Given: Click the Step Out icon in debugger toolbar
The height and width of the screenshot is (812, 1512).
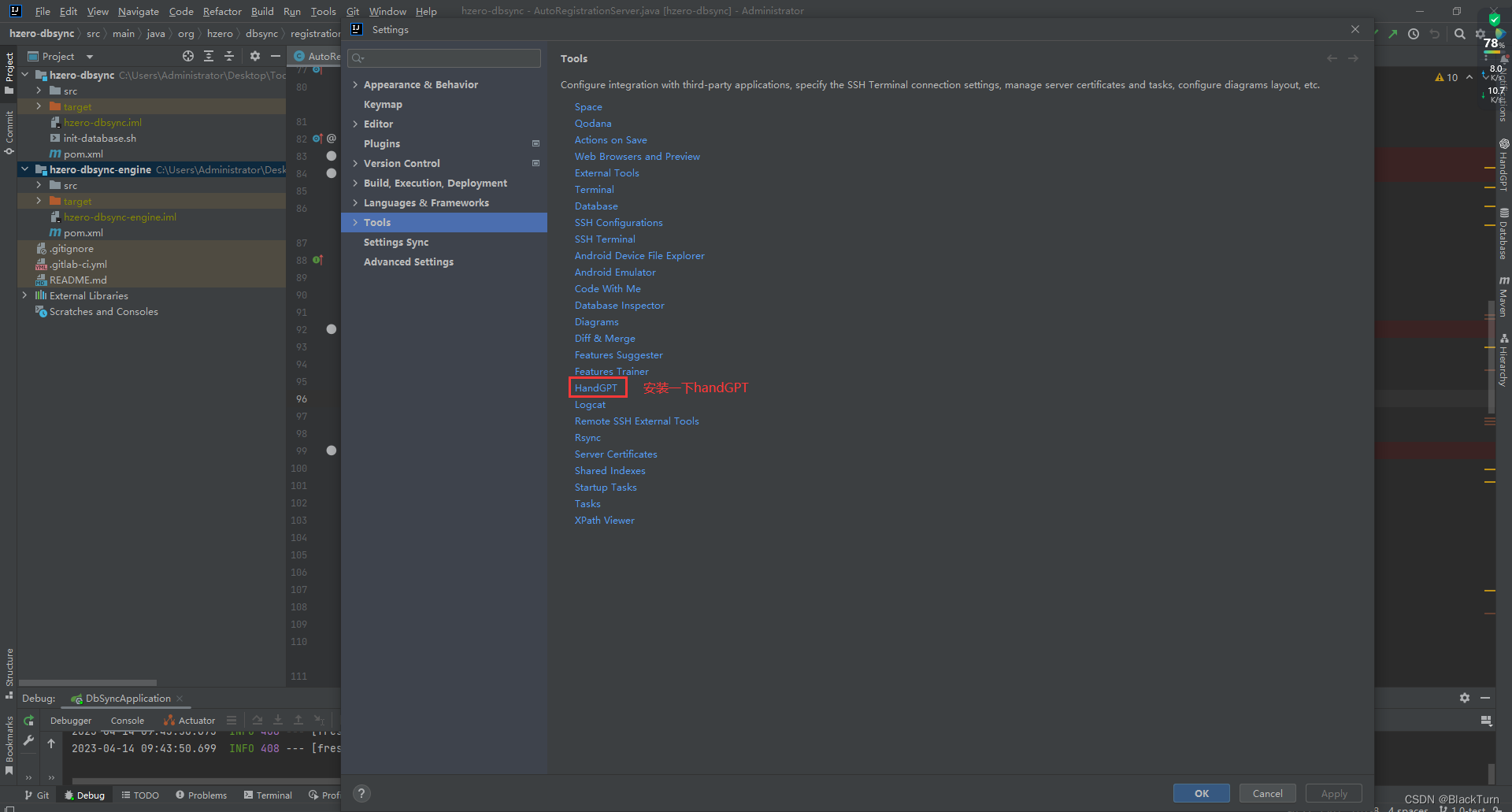Looking at the screenshot, I should pyautogui.click(x=298, y=720).
